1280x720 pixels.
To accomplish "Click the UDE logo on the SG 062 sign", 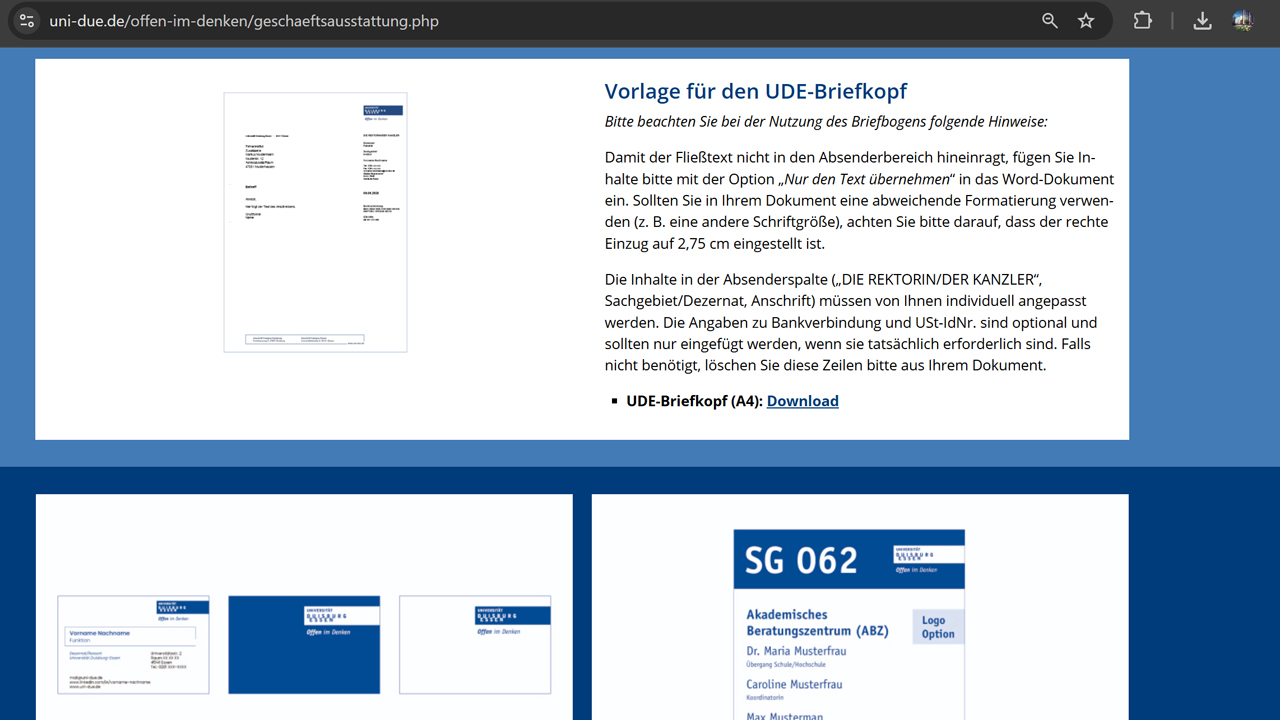I will point(929,560).
